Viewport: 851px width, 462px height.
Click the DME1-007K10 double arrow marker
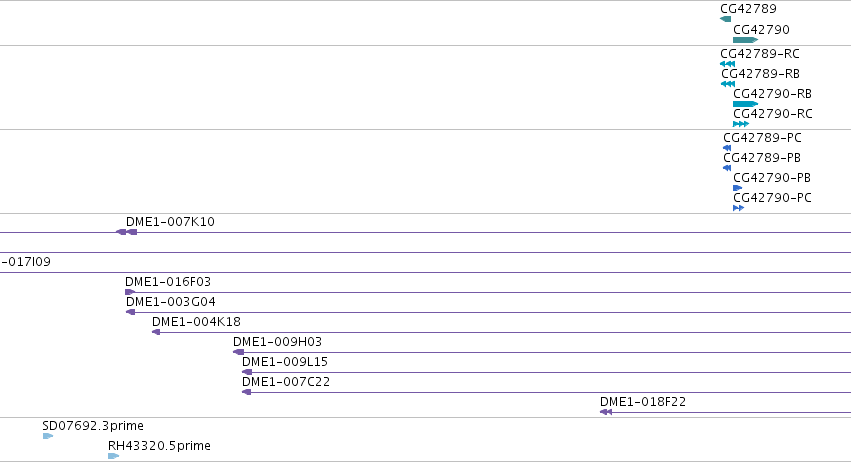point(126,232)
